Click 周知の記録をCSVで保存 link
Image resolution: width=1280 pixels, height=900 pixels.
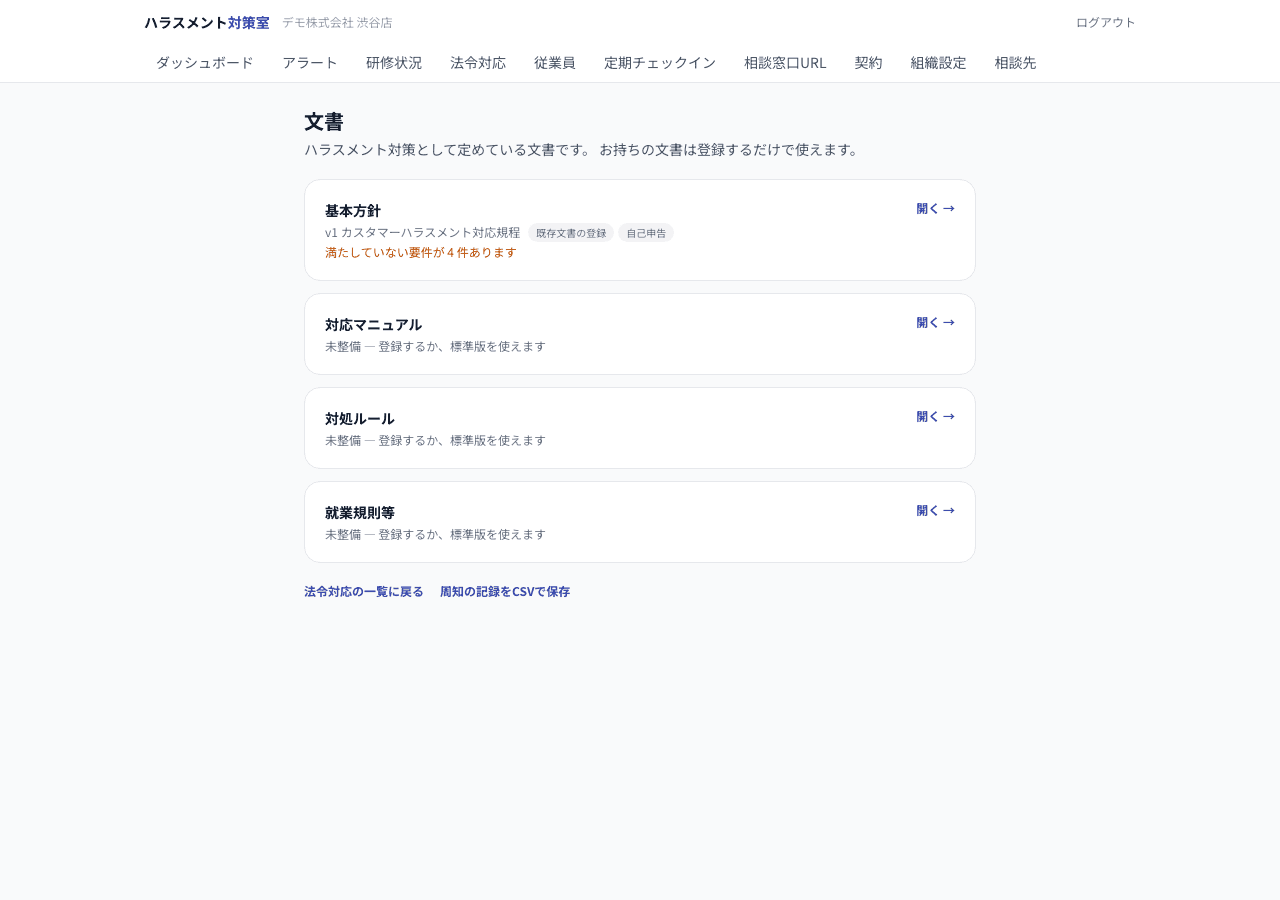tap(505, 591)
